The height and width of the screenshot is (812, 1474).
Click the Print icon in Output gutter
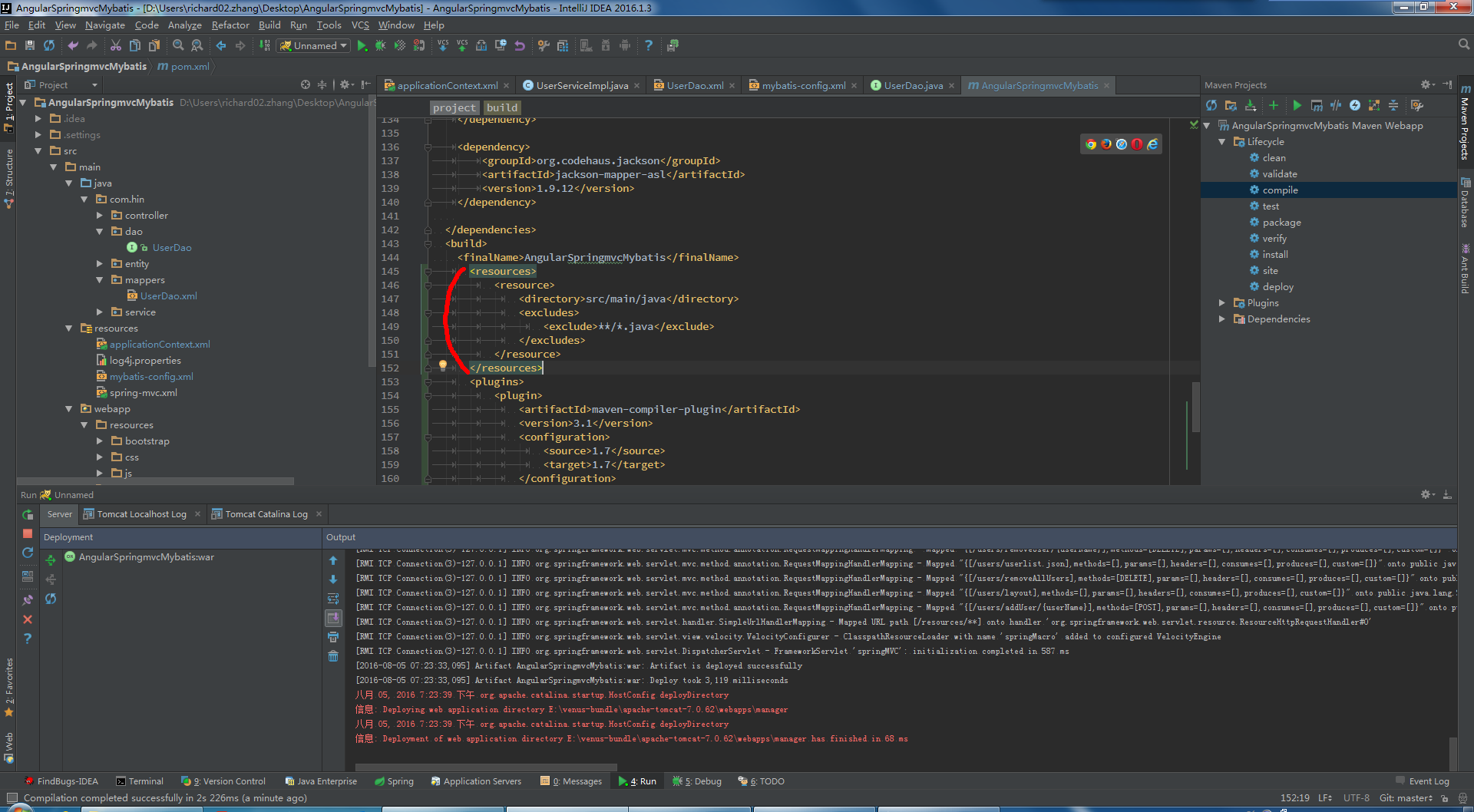(333, 637)
